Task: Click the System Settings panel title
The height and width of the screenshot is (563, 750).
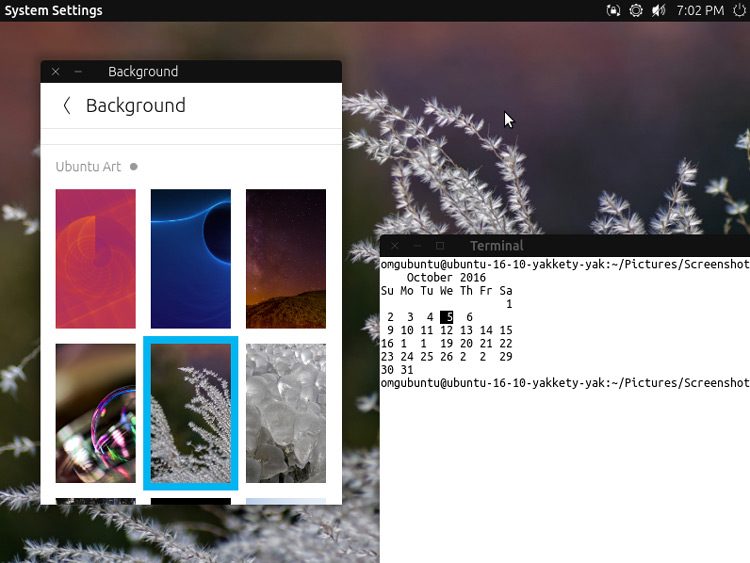Action: pyautogui.click(x=53, y=11)
